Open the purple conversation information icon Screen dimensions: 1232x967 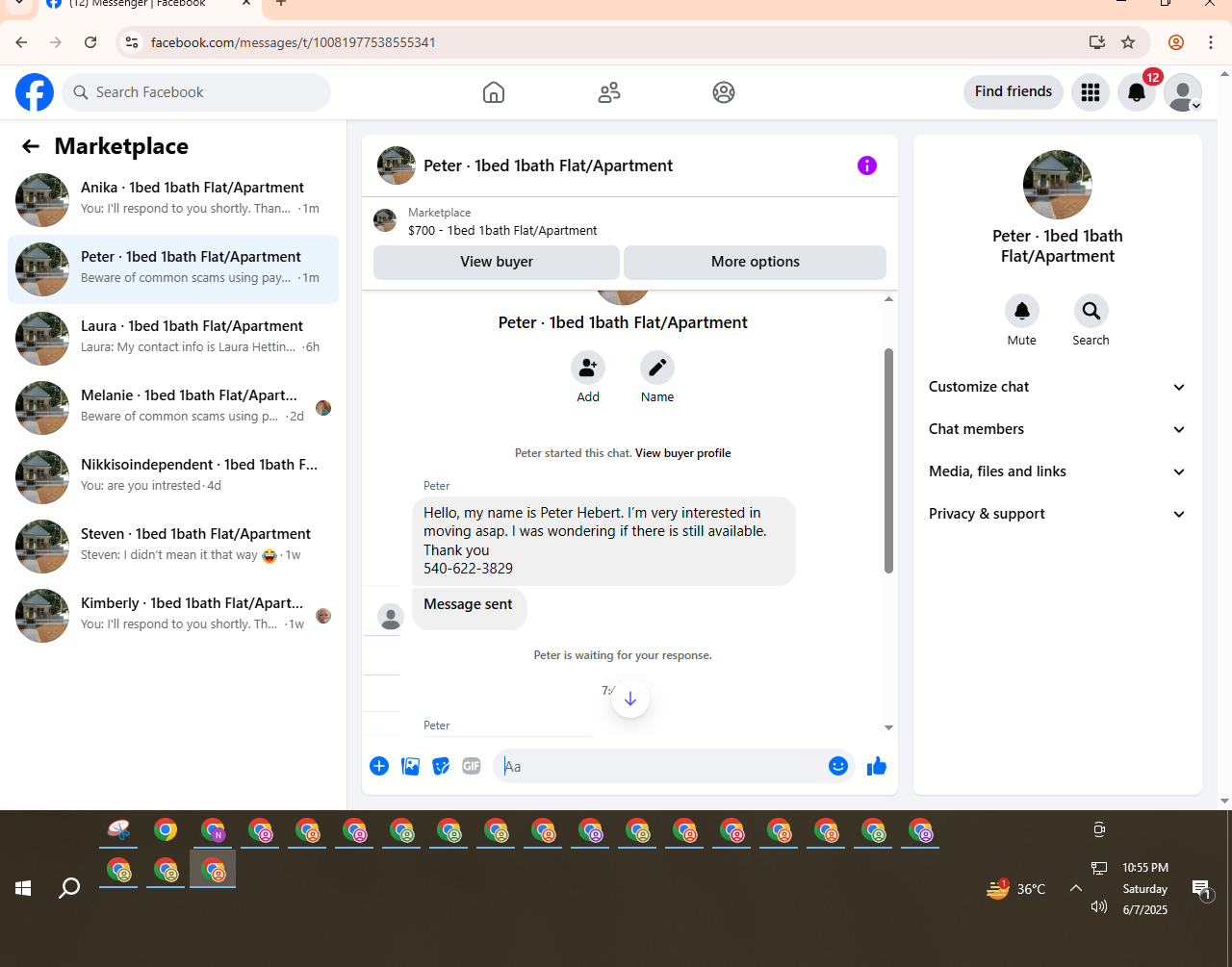tap(867, 165)
